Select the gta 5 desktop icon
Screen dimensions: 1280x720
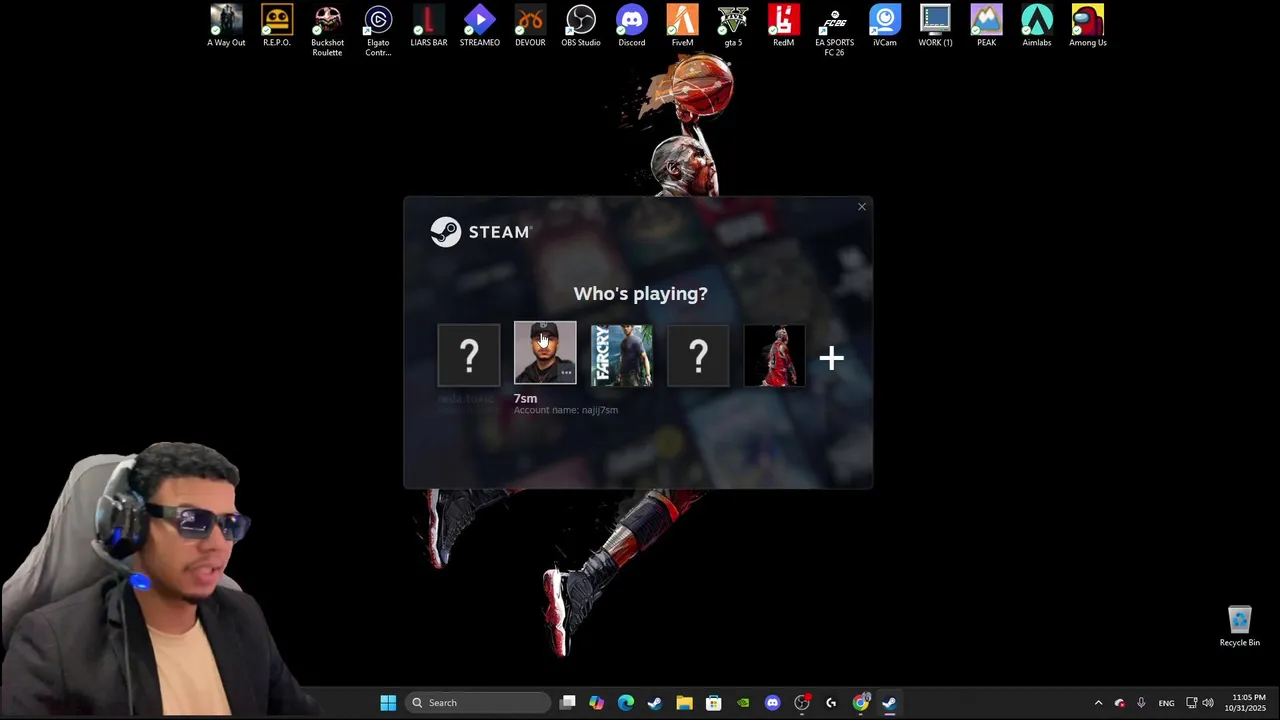(x=733, y=27)
